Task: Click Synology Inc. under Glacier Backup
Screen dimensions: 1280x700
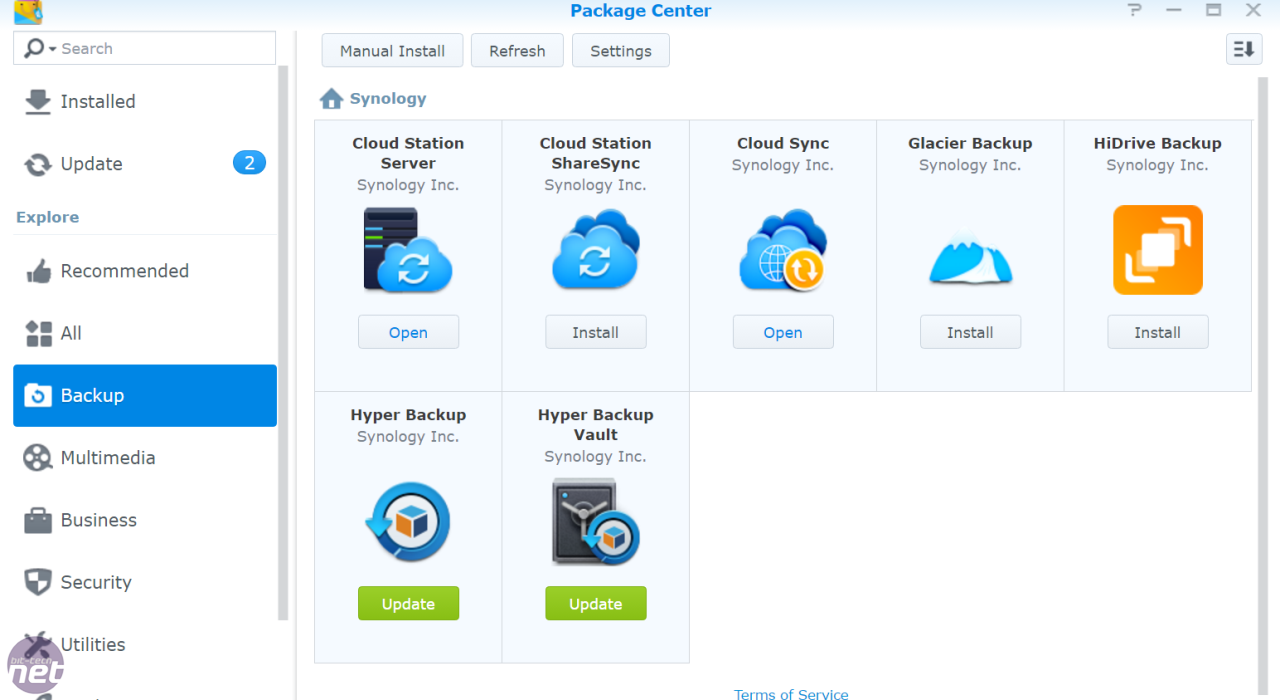Action: (970, 165)
